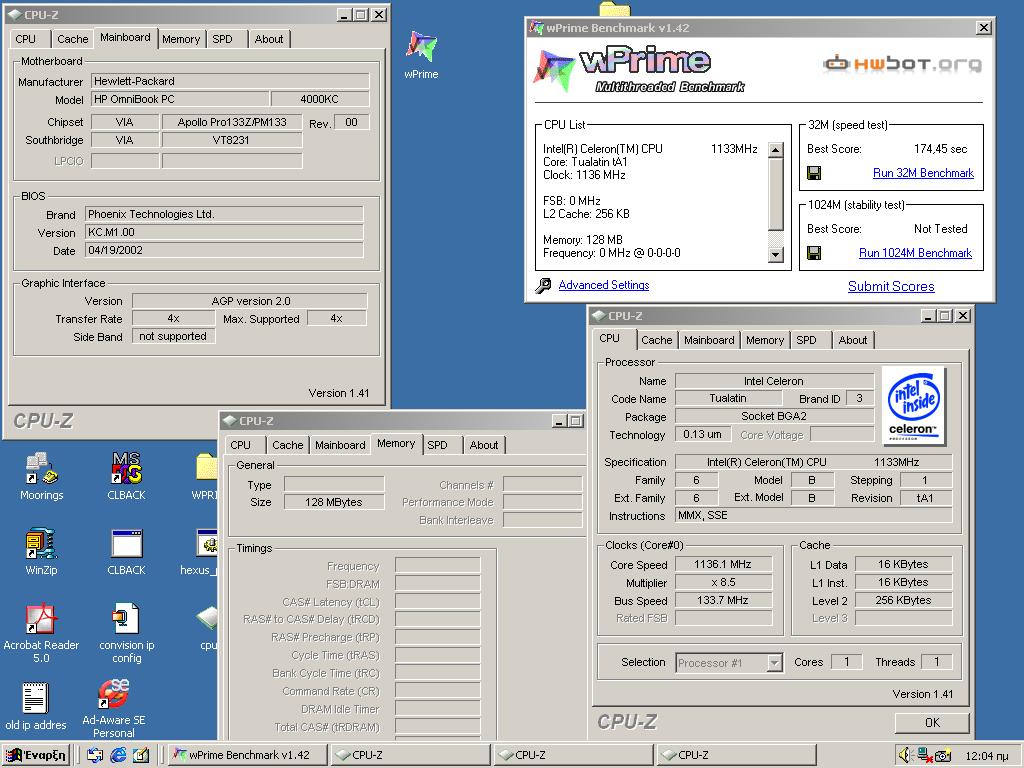Click the hwbot.org logo in wPrime
Screen dimensions: 1024x768
(x=902, y=63)
